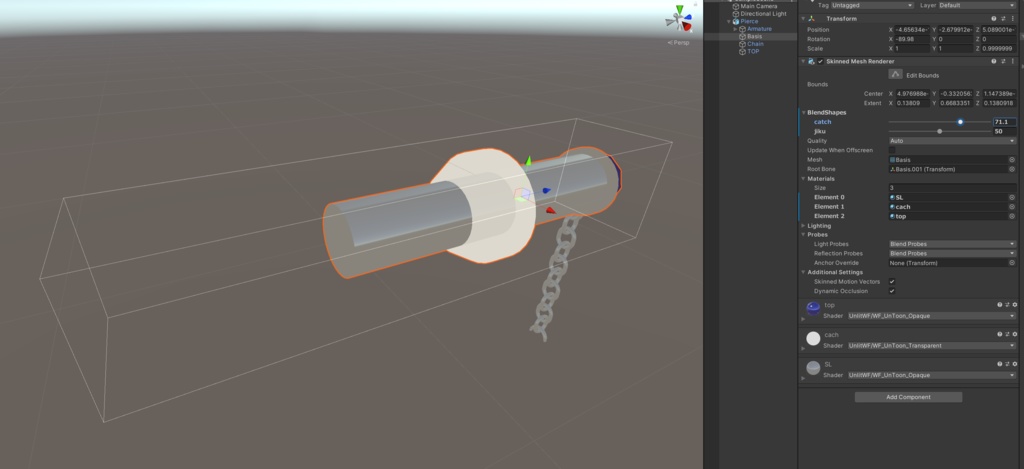Click the catch value field showing 71.1
The height and width of the screenshot is (469, 1024).
[1004, 122]
